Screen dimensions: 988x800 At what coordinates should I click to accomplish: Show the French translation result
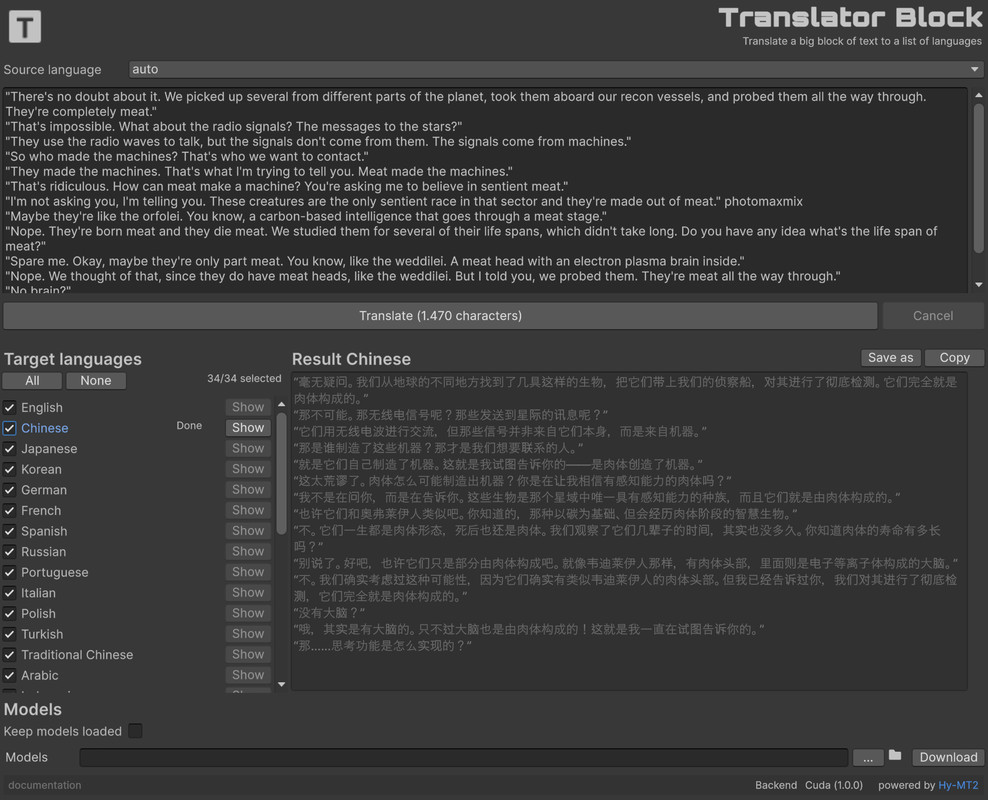coord(248,510)
